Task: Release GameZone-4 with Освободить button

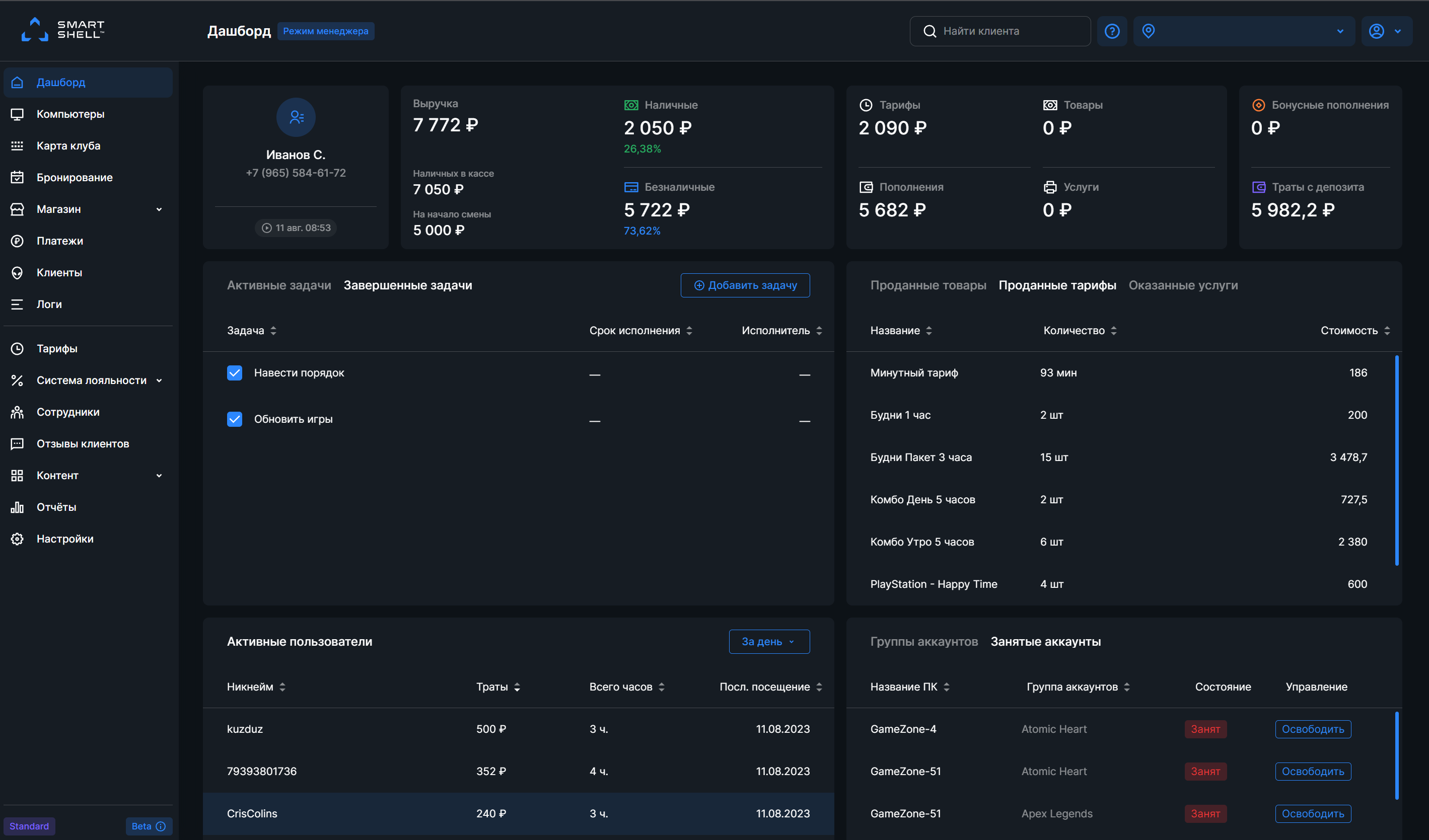Action: (1313, 729)
